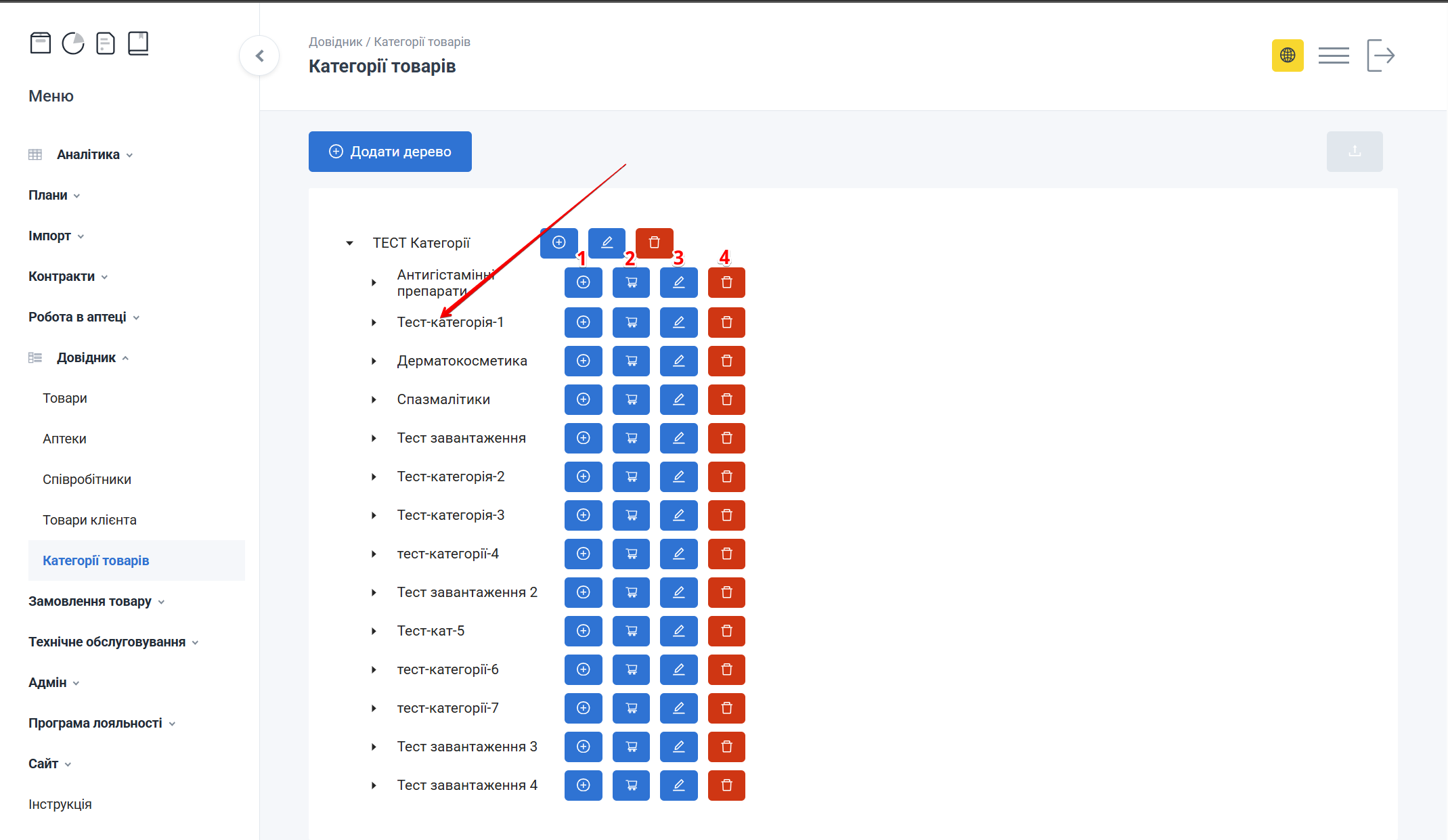Delete the Дерматокосметика category with trash icon

726,361
